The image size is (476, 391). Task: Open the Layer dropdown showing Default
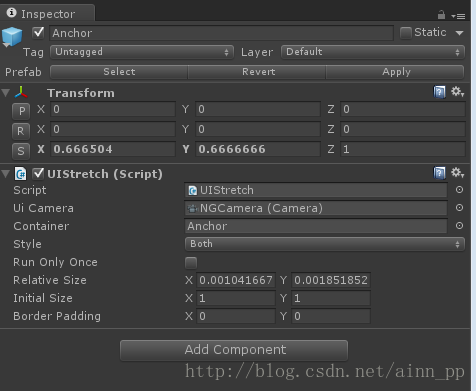pos(373,52)
